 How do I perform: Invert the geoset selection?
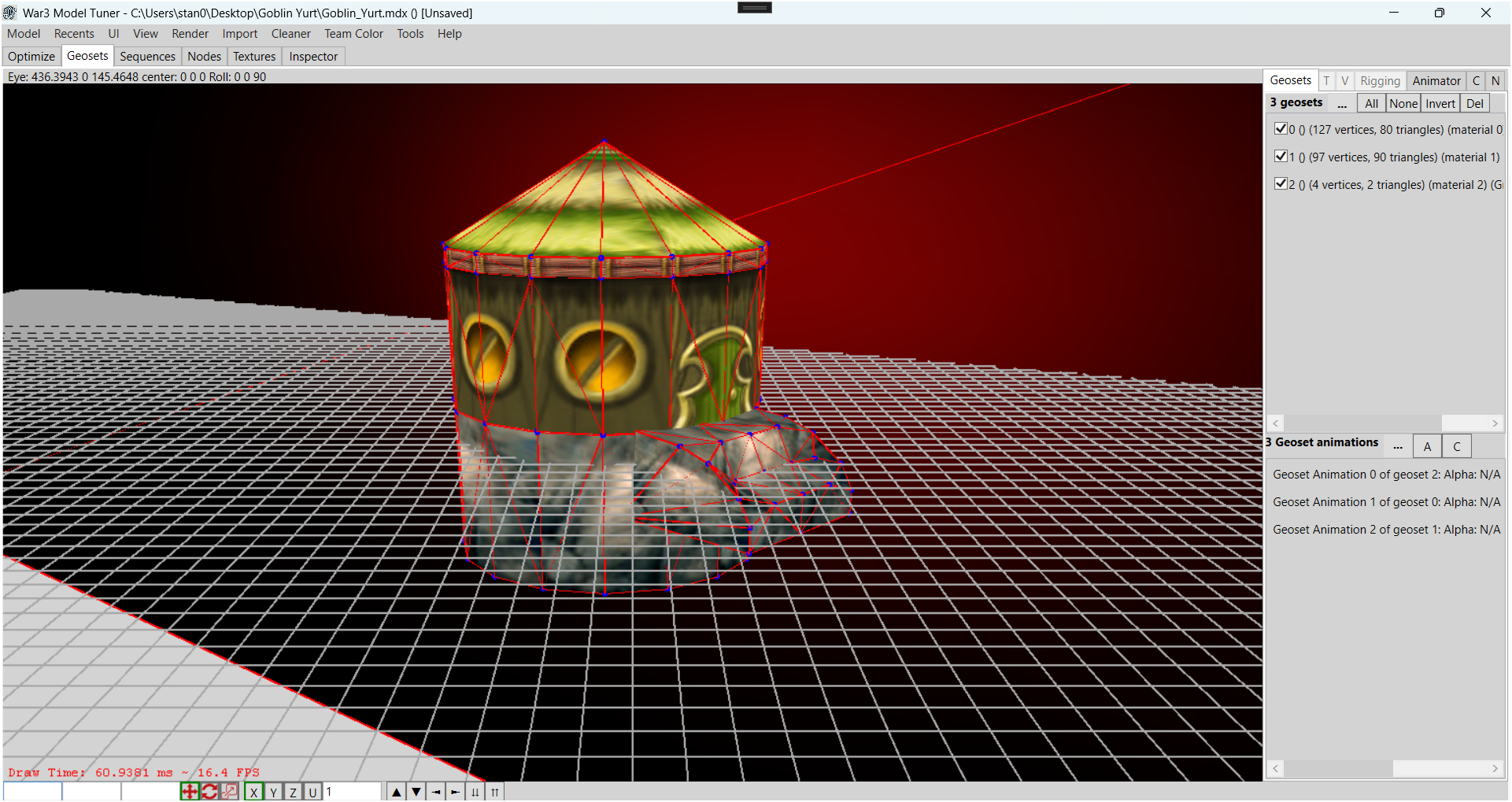[1440, 104]
